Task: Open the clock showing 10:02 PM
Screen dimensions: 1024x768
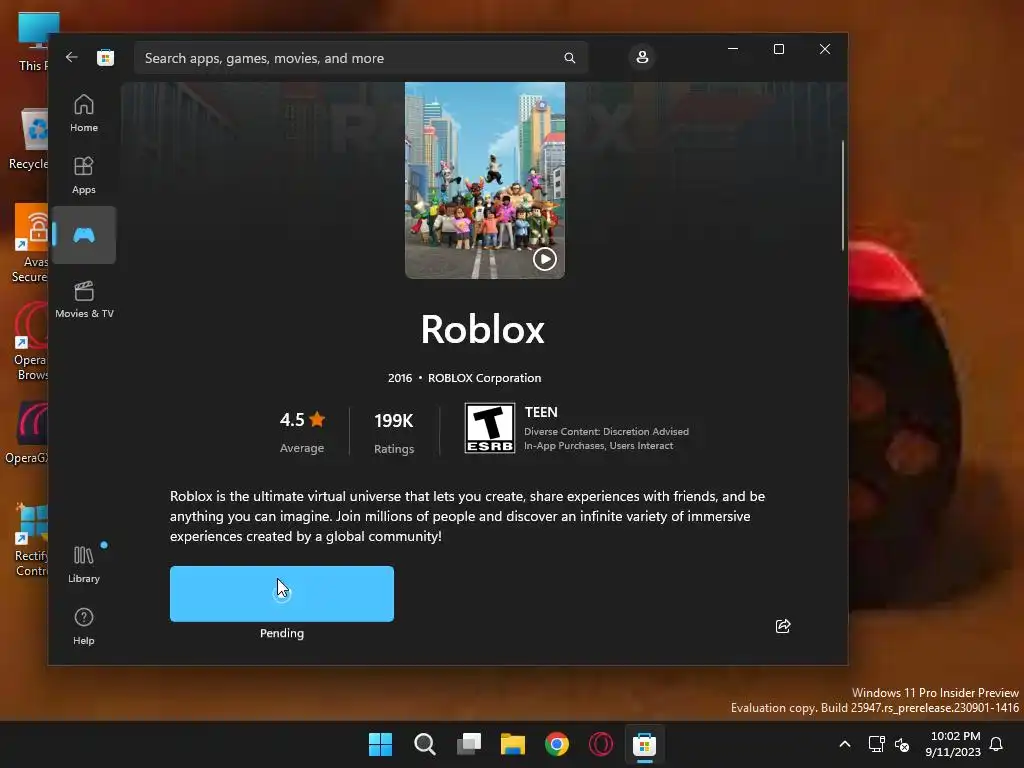Action: [953, 744]
